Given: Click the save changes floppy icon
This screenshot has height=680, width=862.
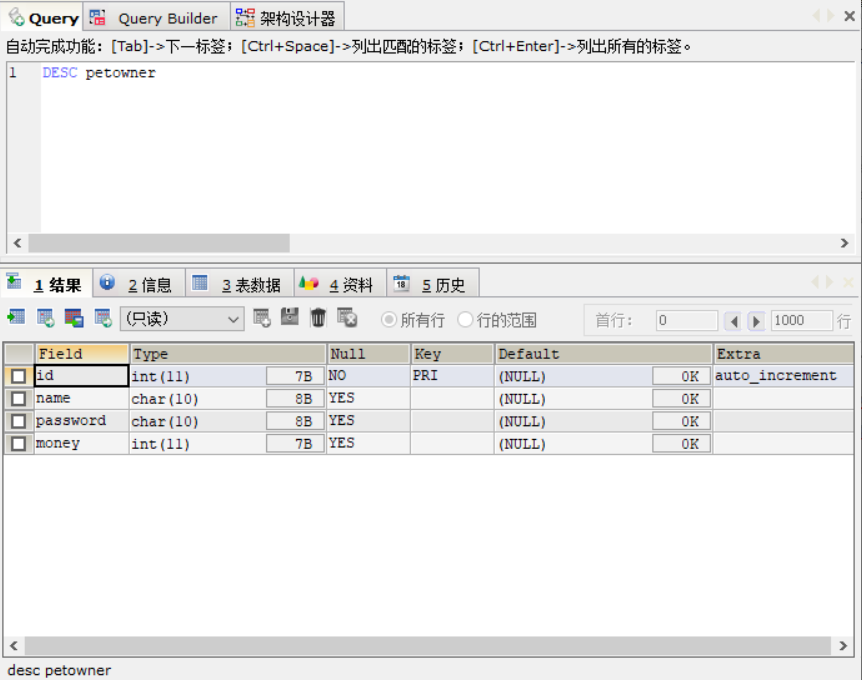Looking at the screenshot, I should pos(290,317).
